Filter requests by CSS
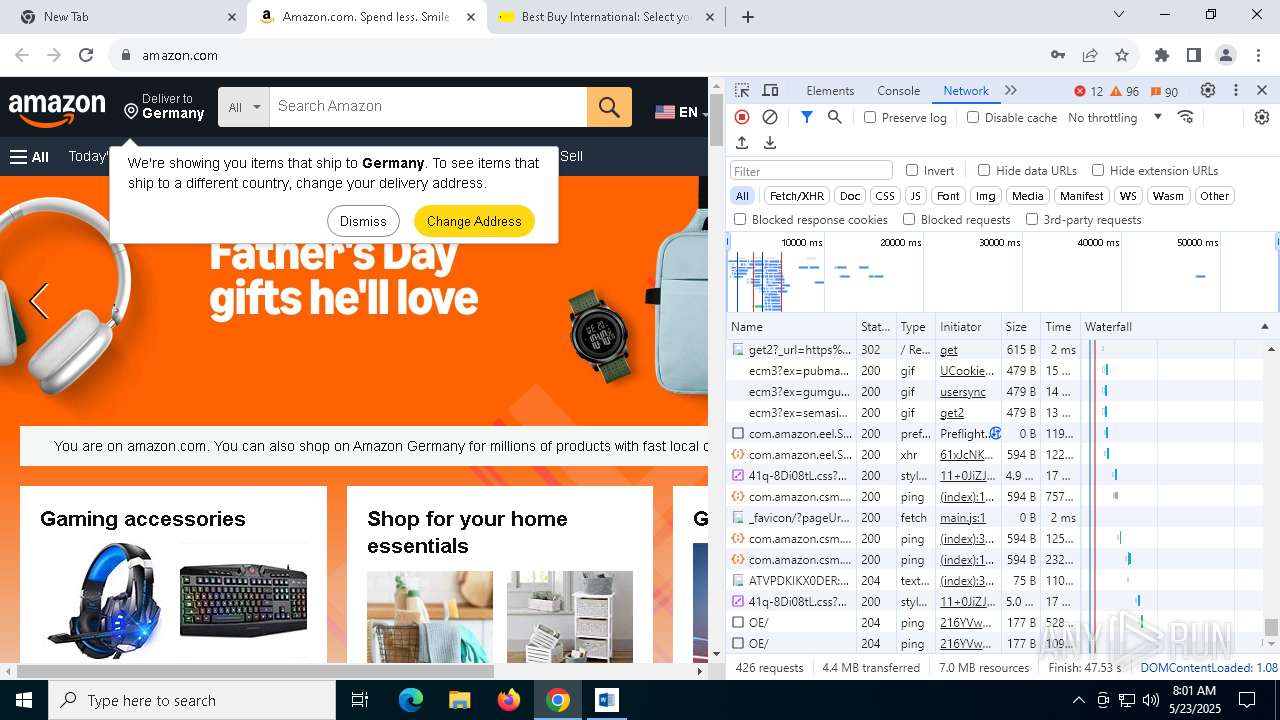This screenshot has height=720, width=1280. [x=885, y=196]
